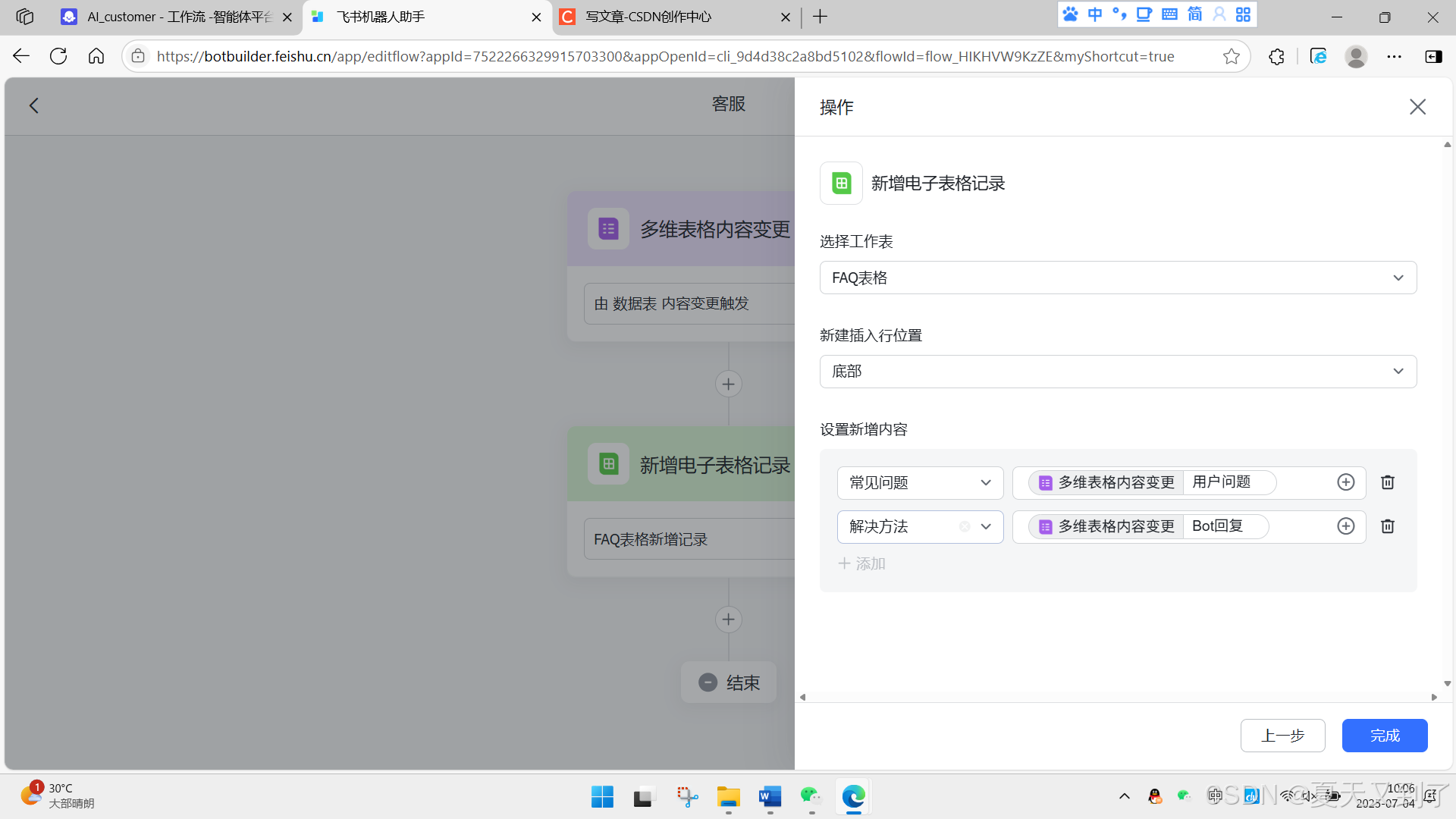The height and width of the screenshot is (819, 1456).
Task: Add variable to 用户问题 value field
Action: (x=1345, y=482)
